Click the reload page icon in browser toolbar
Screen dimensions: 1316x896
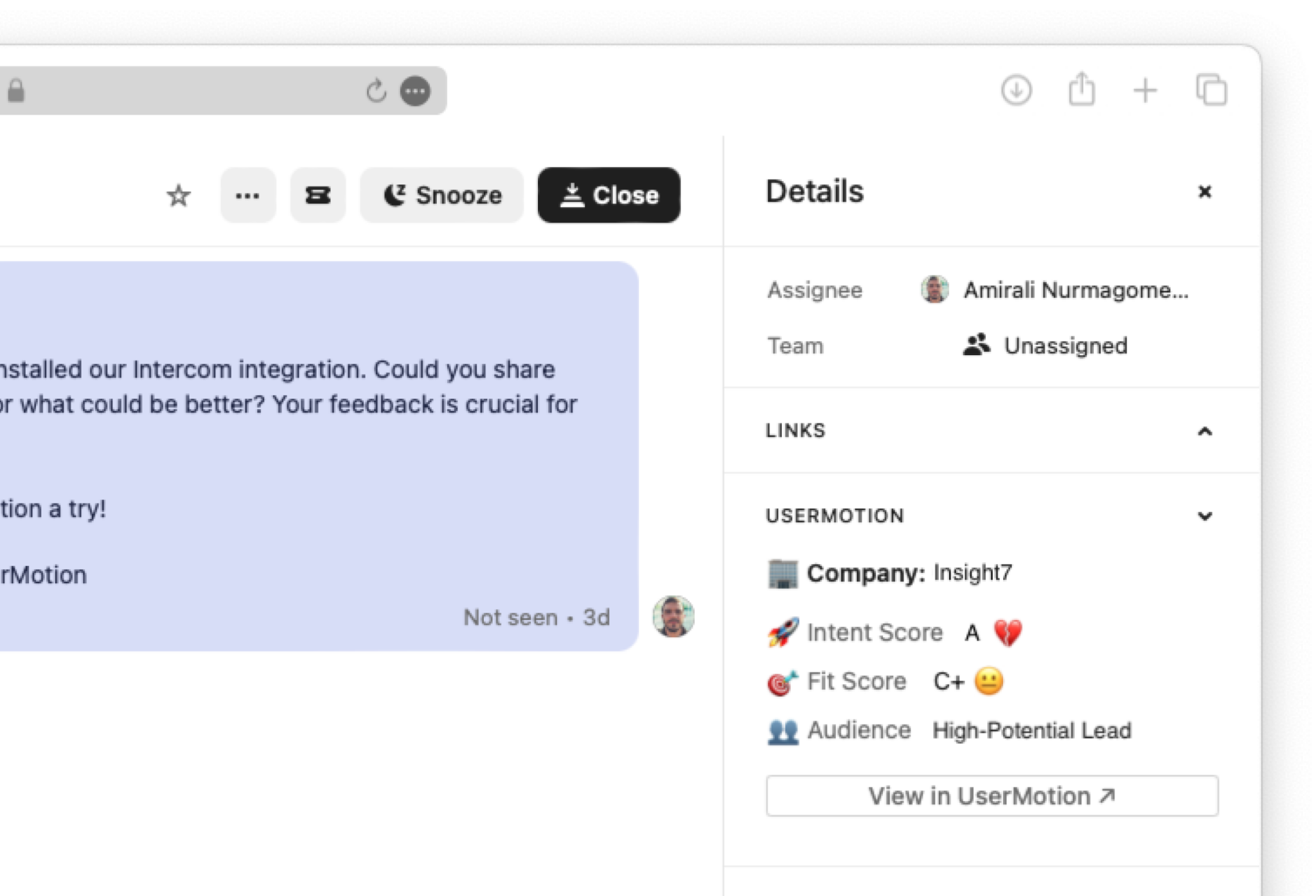[377, 91]
